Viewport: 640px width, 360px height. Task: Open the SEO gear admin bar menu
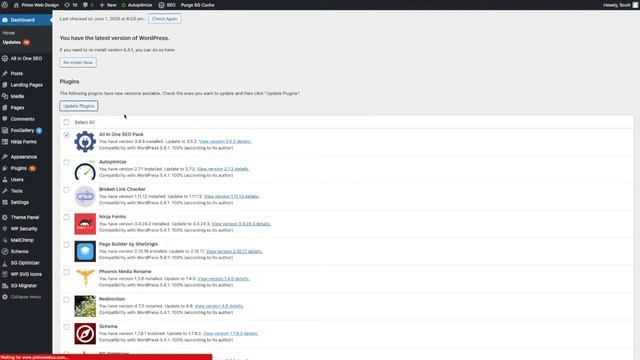pos(167,5)
